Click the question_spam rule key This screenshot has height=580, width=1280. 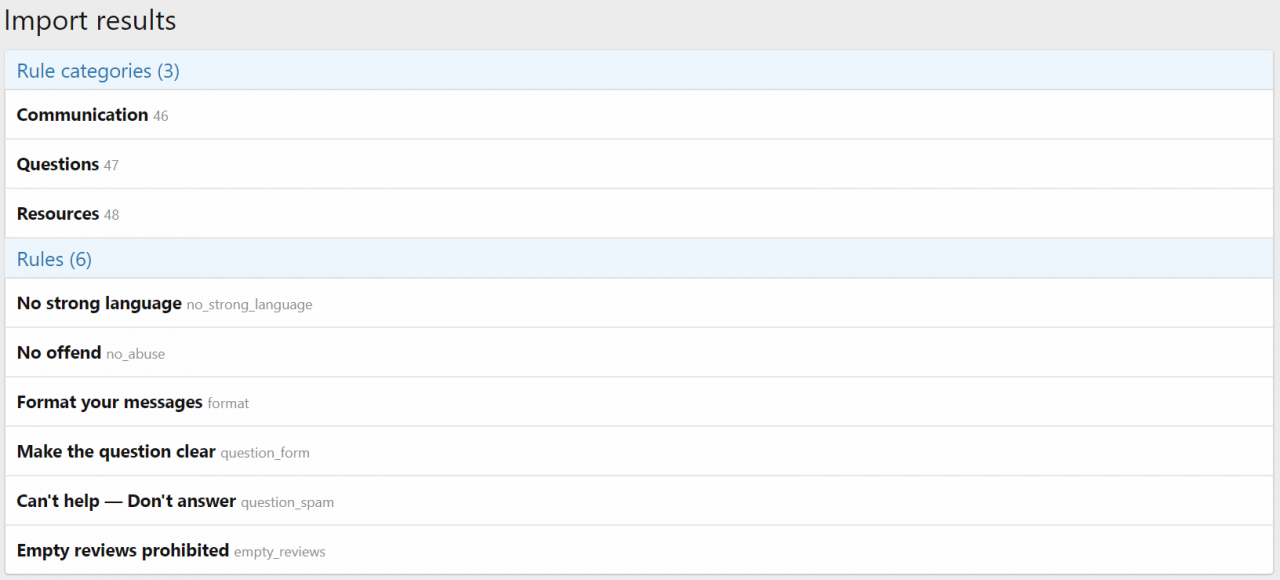pos(287,502)
